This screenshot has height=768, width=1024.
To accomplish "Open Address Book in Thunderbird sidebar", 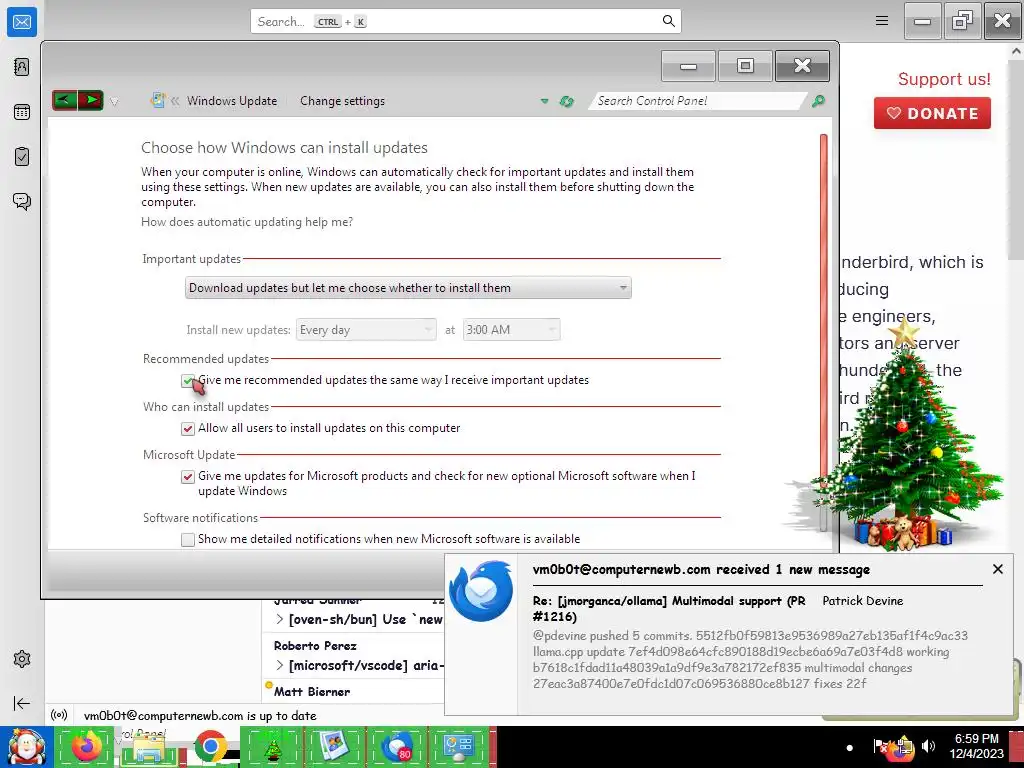I will 22,67.
